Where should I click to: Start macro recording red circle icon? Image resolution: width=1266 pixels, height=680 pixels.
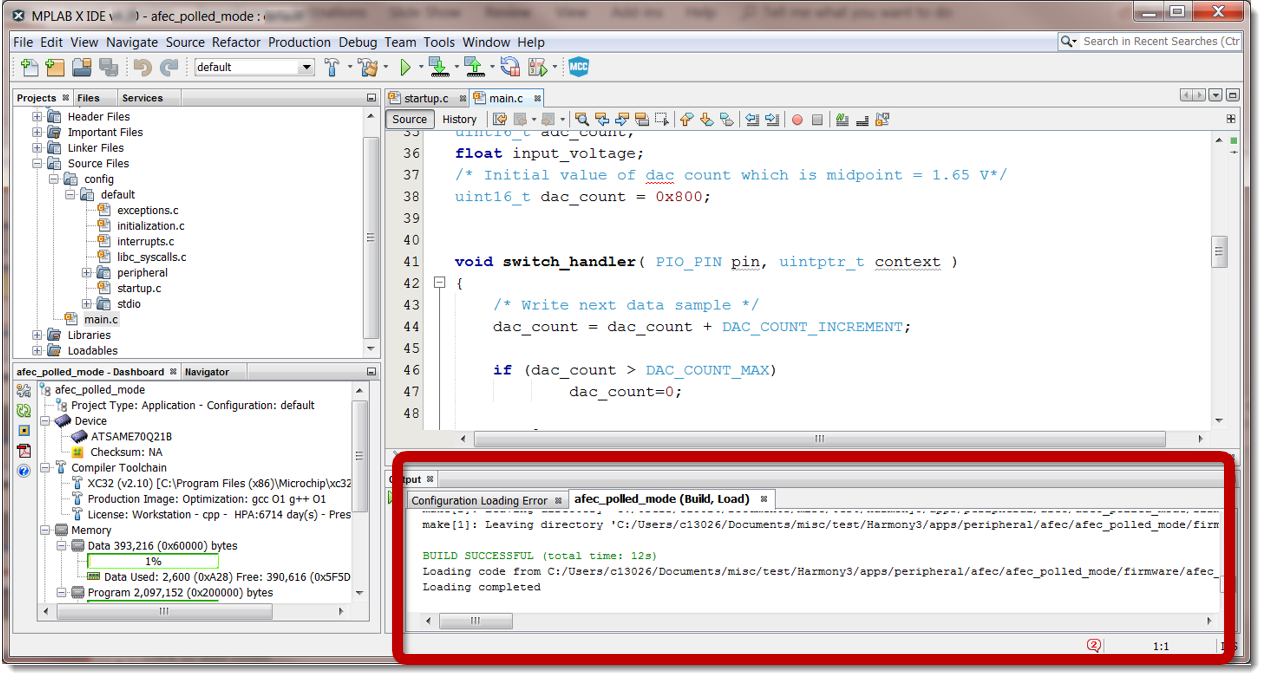(797, 119)
